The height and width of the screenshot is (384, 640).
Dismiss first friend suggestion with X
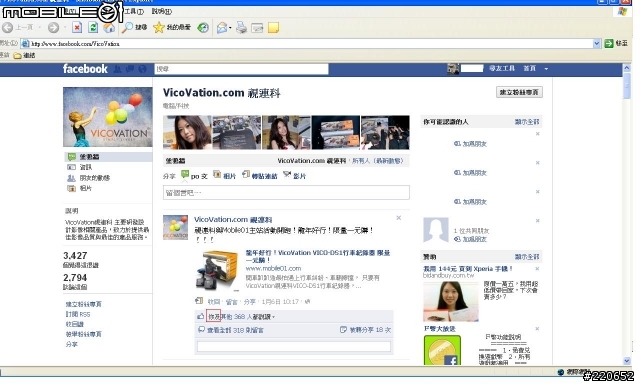coord(538,134)
